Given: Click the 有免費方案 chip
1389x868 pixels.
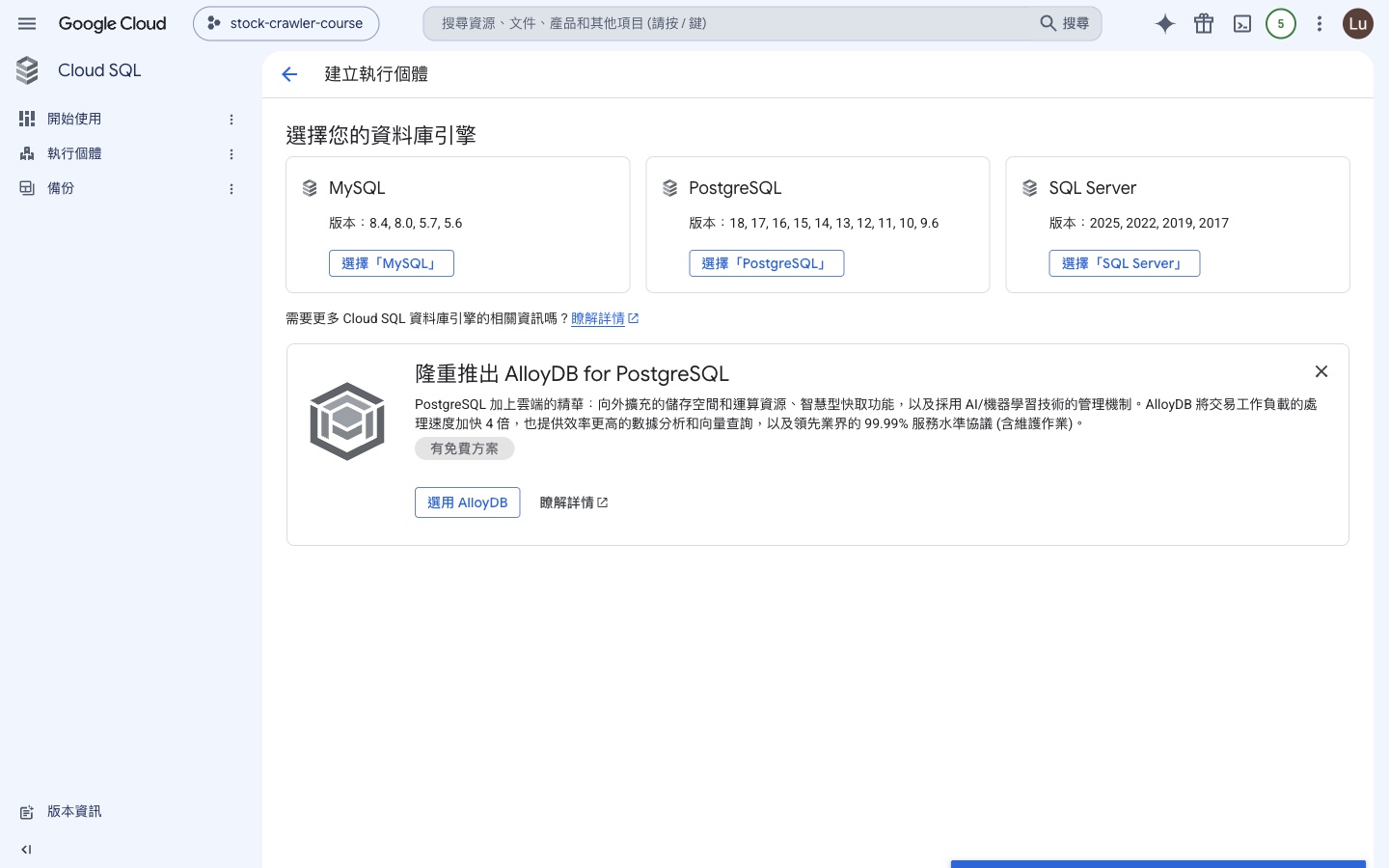Looking at the screenshot, I should click(465, 448).
